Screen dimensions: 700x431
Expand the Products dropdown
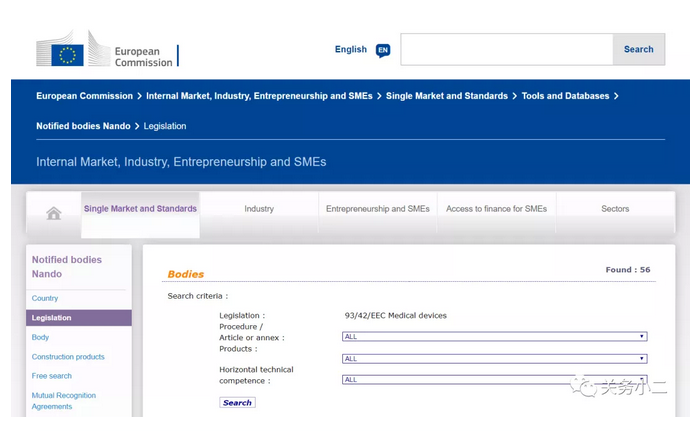coord(495,358)
